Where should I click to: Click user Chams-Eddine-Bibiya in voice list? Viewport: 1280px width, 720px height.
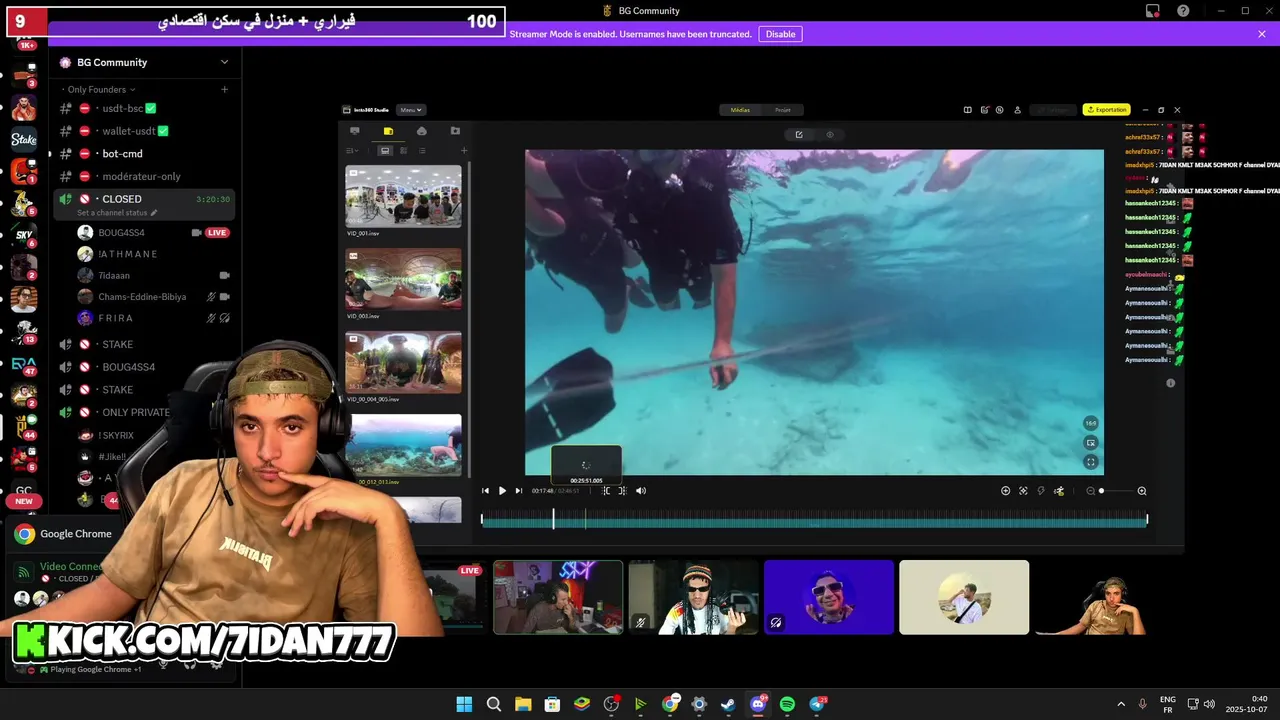tap(142, 297)
